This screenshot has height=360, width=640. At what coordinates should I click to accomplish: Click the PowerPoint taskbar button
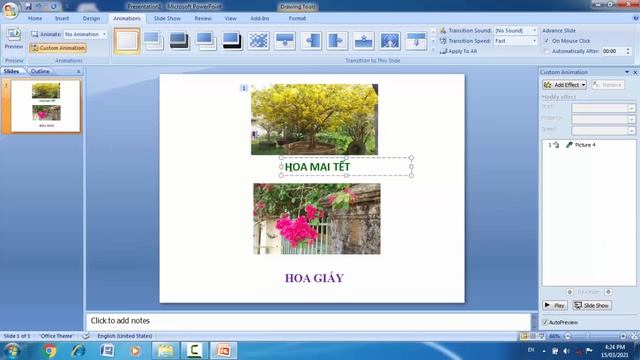(x=224, y=351)
